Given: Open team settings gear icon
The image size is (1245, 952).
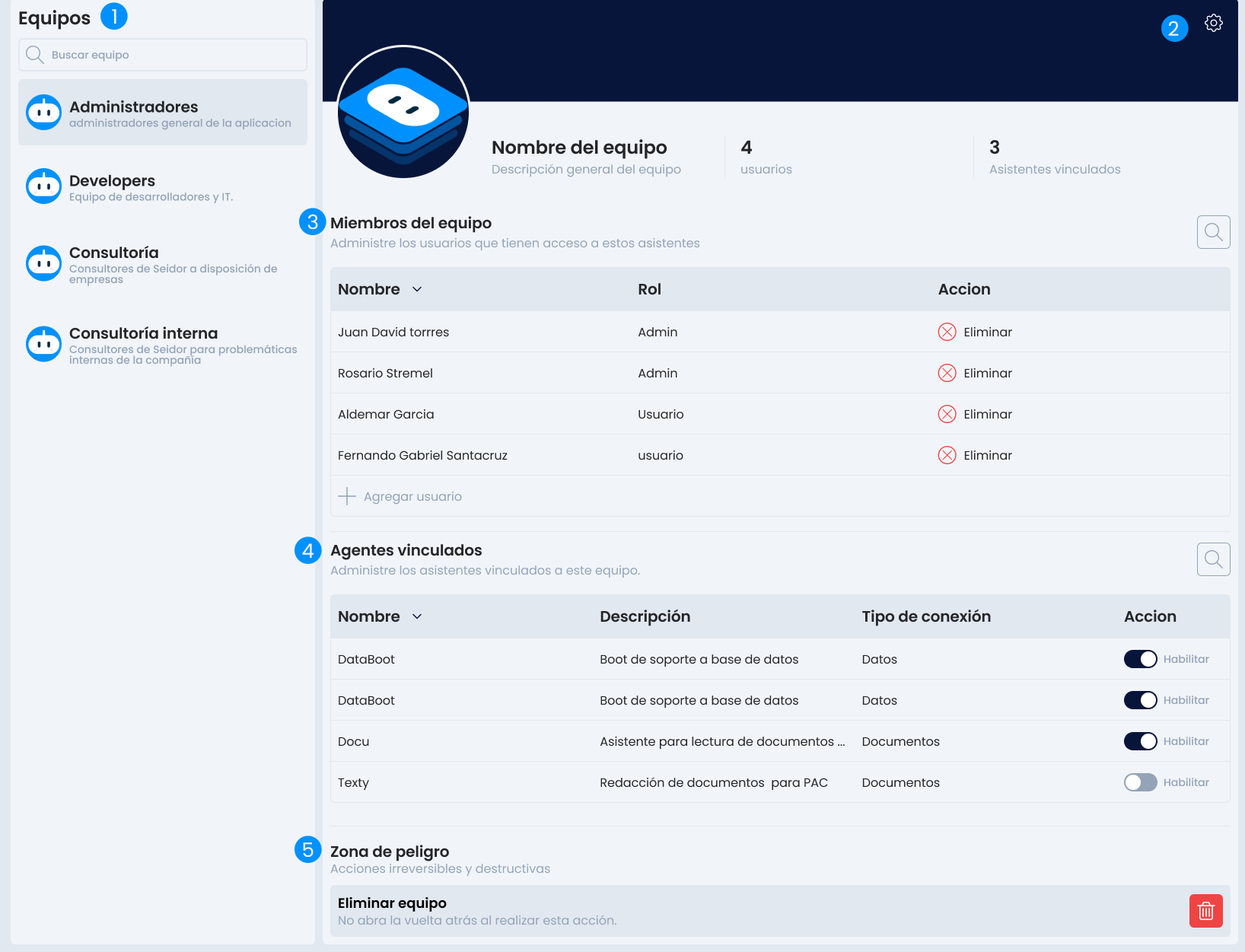Looking at the screenshot, I should [x=1214, y=24].
